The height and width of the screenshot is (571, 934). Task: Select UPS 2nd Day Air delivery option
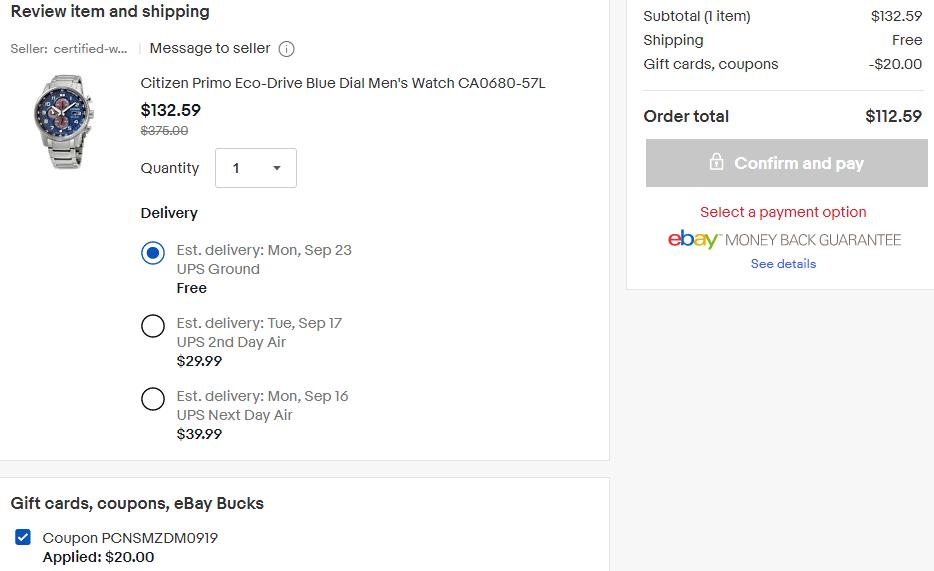click(153, 326)
